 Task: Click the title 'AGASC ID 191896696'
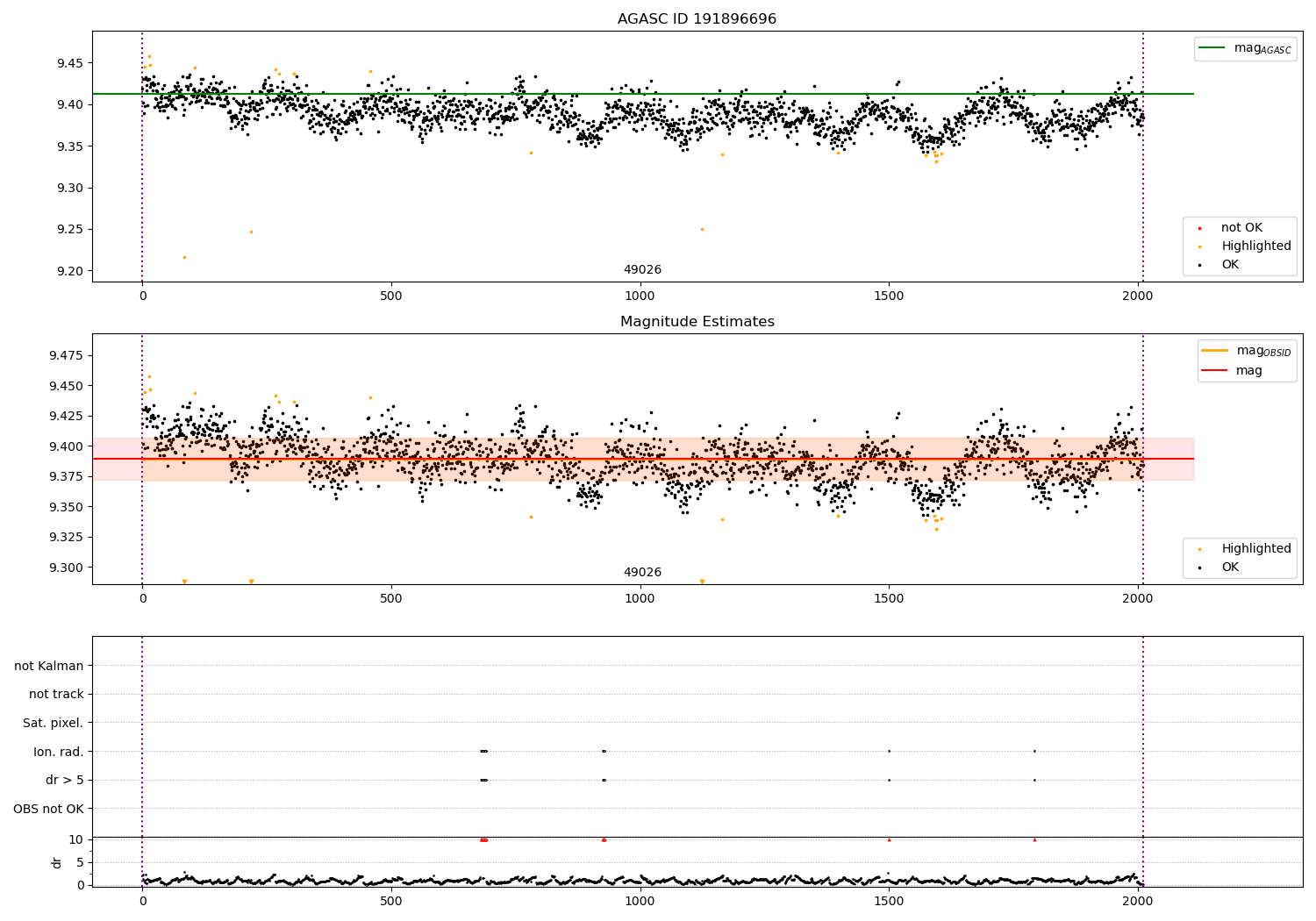click(697, 19)
